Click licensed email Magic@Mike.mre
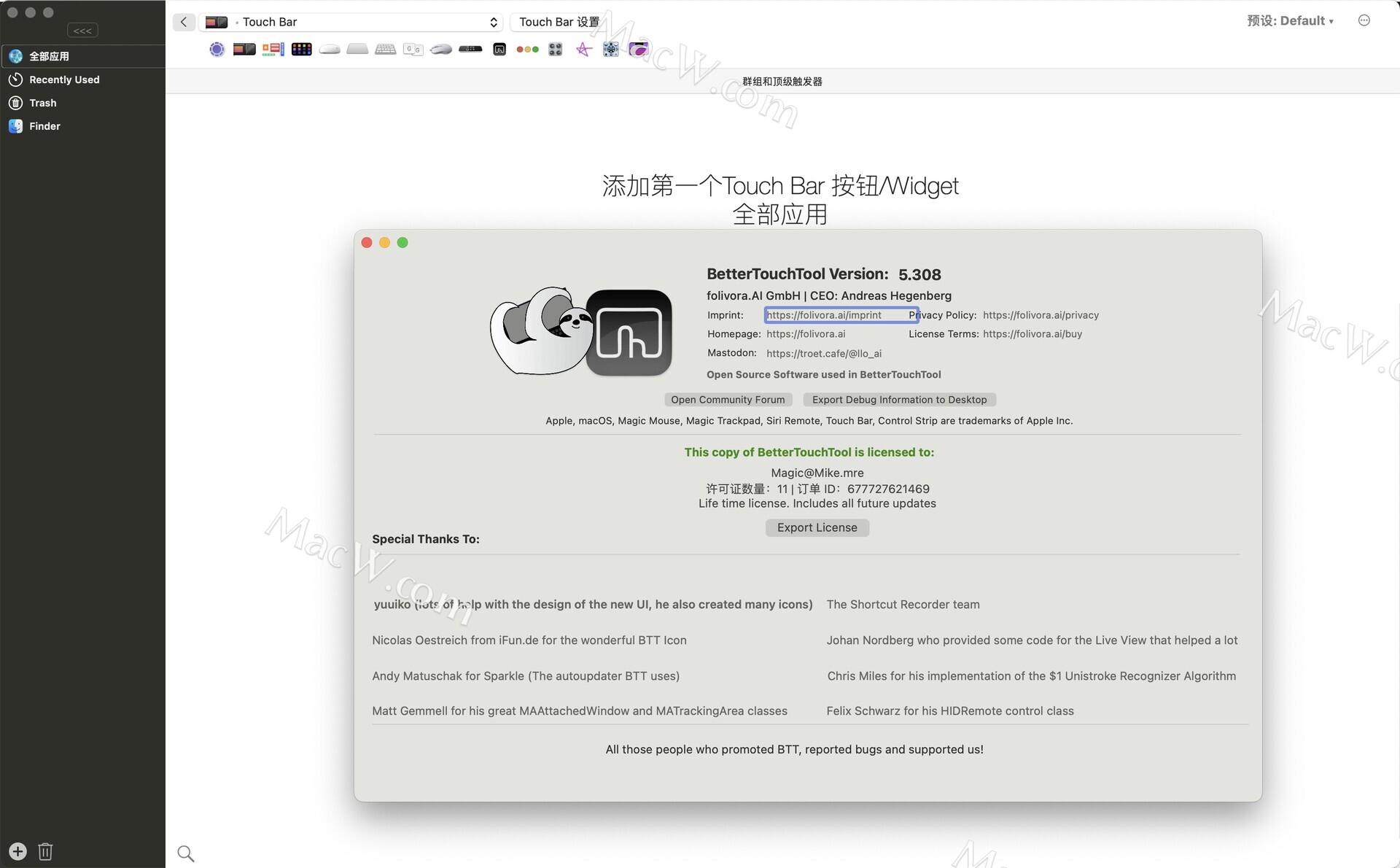The width and height of the screenshot is (1400, 868). 817,473
